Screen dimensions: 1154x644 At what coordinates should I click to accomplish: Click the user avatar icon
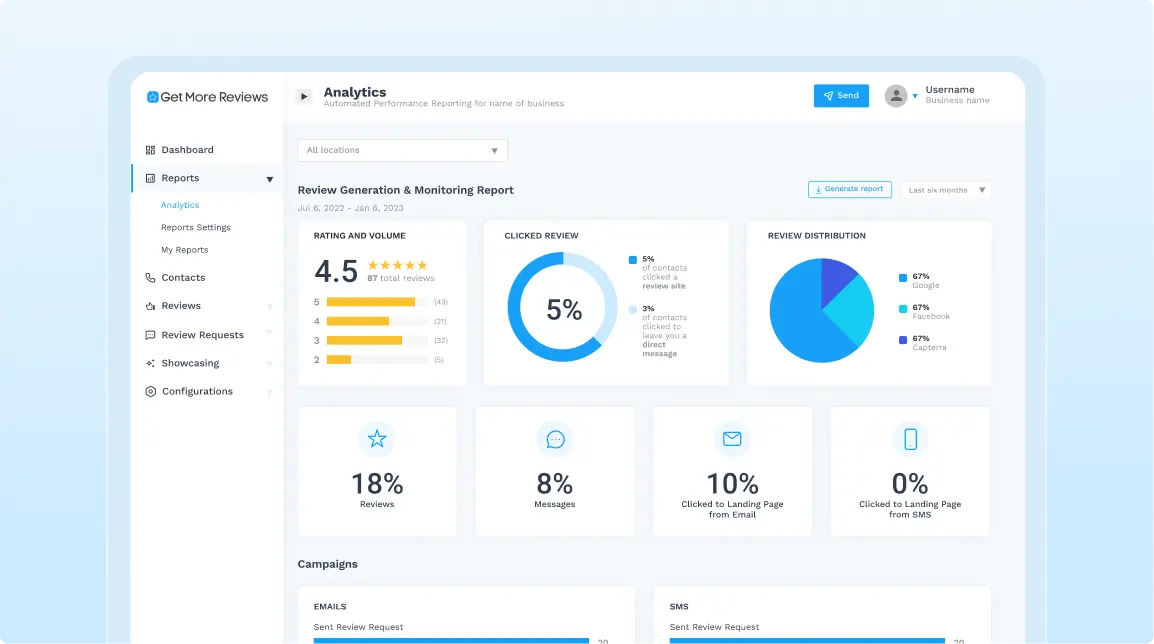coord(896,96)
